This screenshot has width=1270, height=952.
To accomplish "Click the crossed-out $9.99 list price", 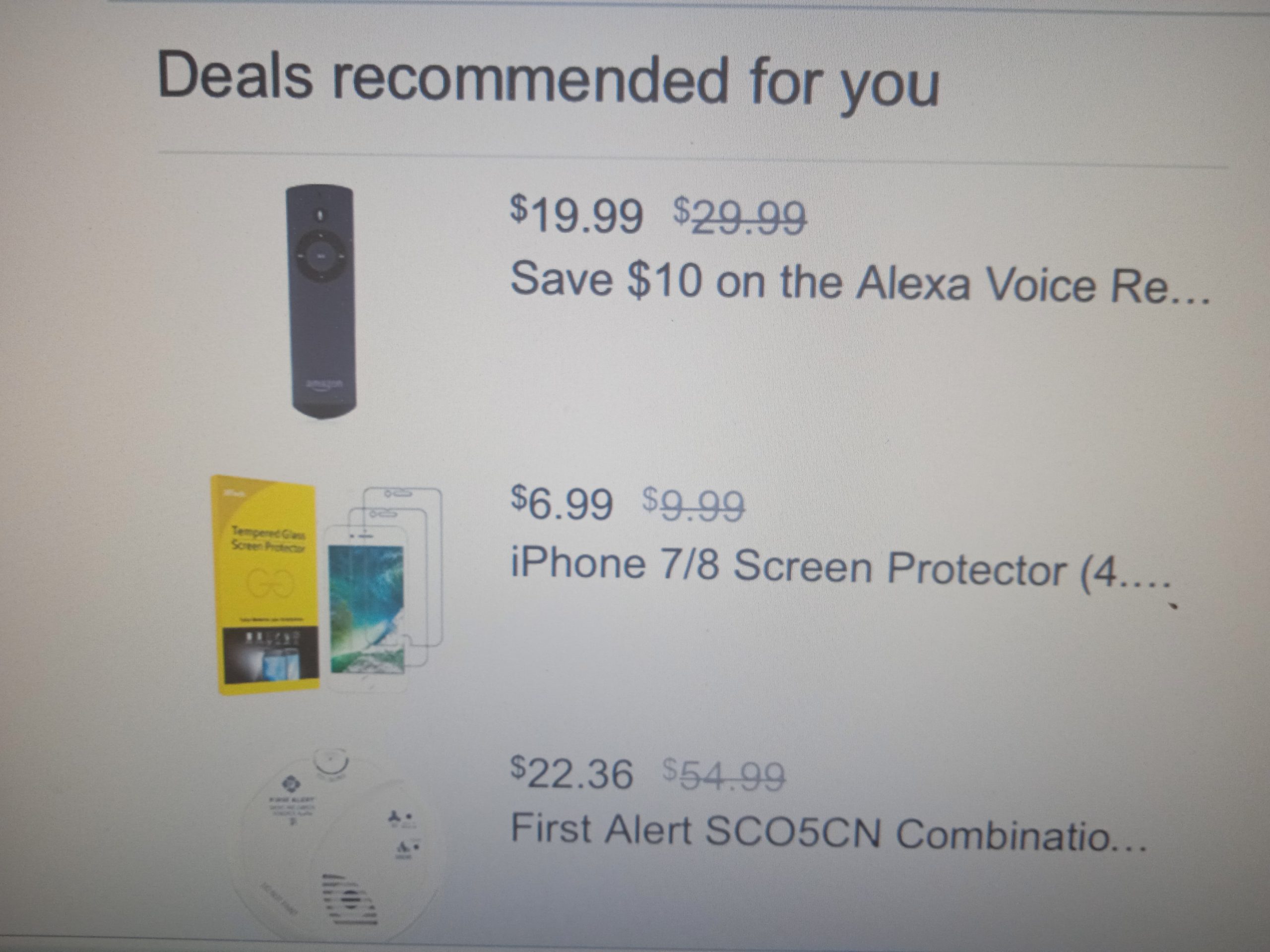I will (x=693, y=505).
